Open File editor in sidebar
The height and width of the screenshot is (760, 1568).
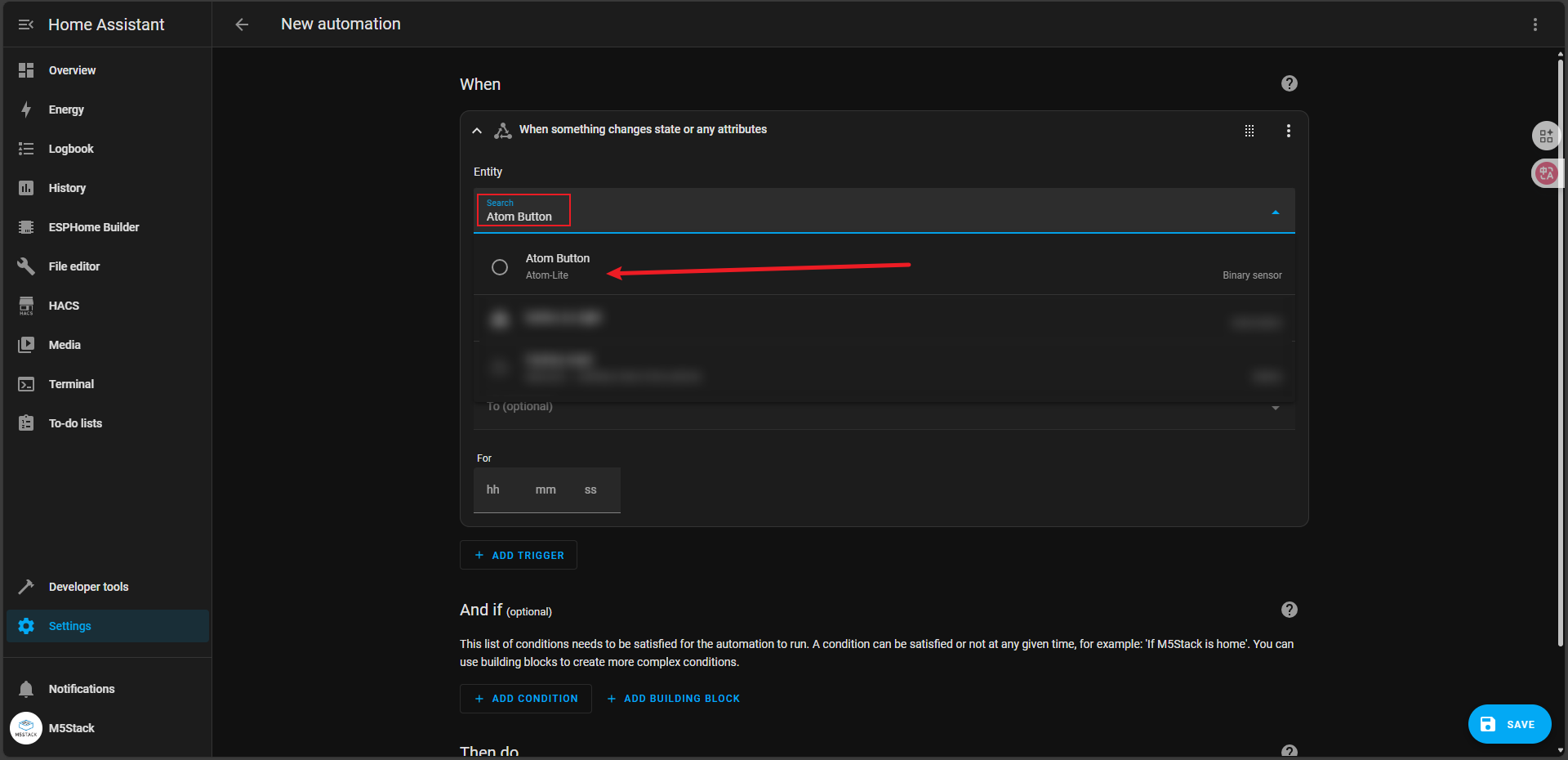(x=108, y=266)
